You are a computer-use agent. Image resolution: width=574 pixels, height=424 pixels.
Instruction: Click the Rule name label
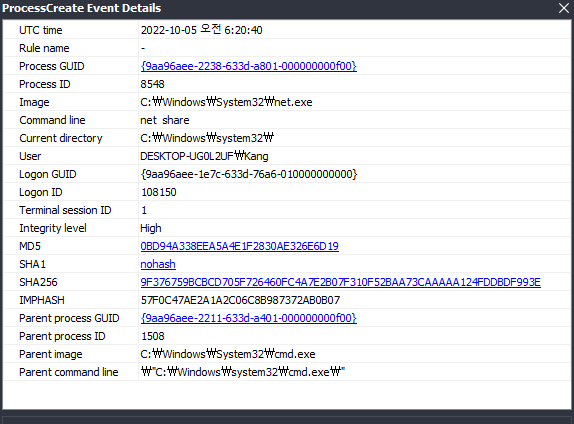click(x=44, y=48)
